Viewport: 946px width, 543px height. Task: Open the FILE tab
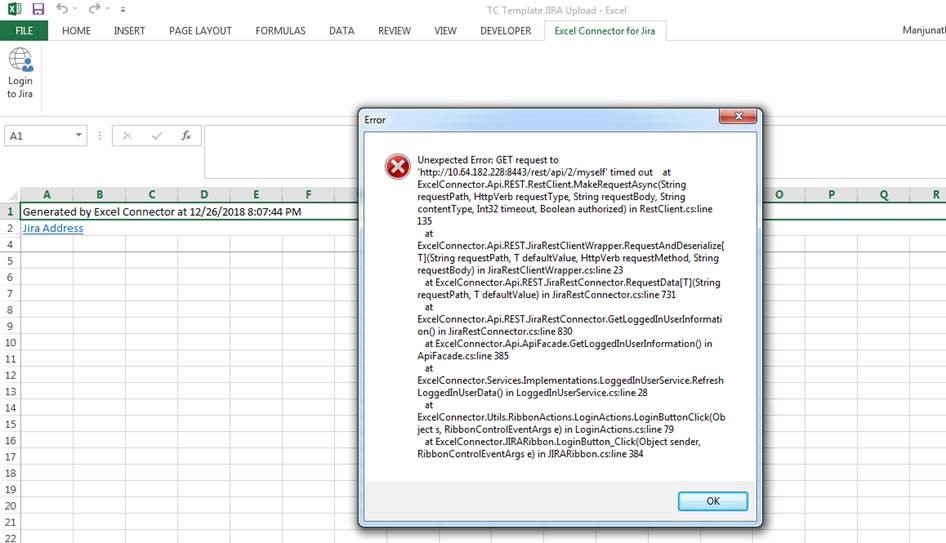24,31
